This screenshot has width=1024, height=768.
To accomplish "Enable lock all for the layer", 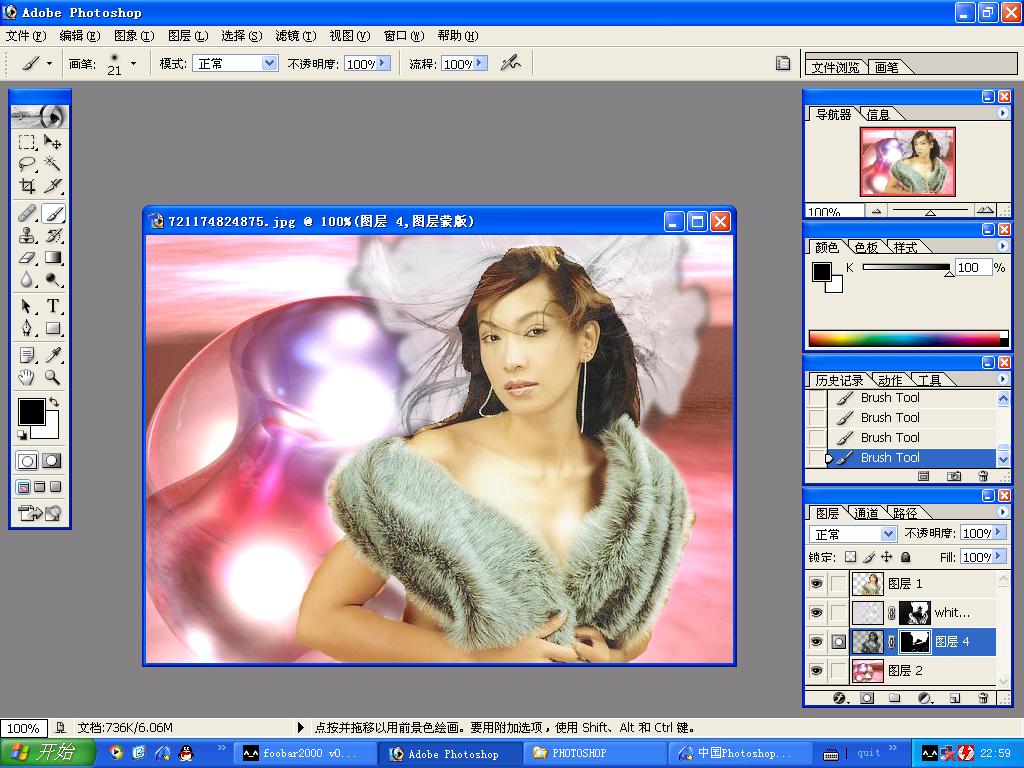I will click(905, 557).
